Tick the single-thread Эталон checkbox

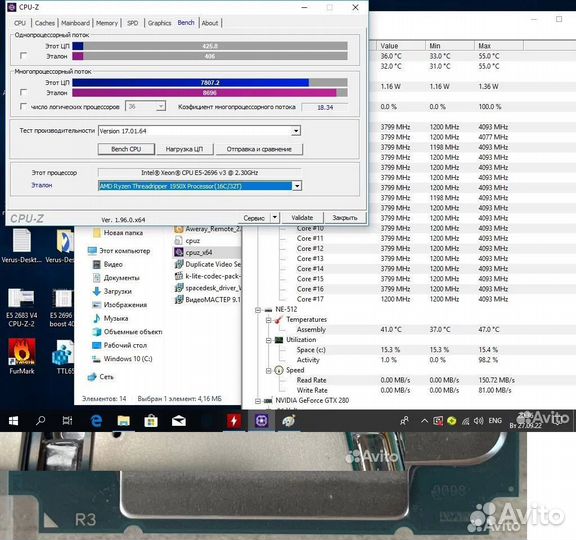(23, 55)
